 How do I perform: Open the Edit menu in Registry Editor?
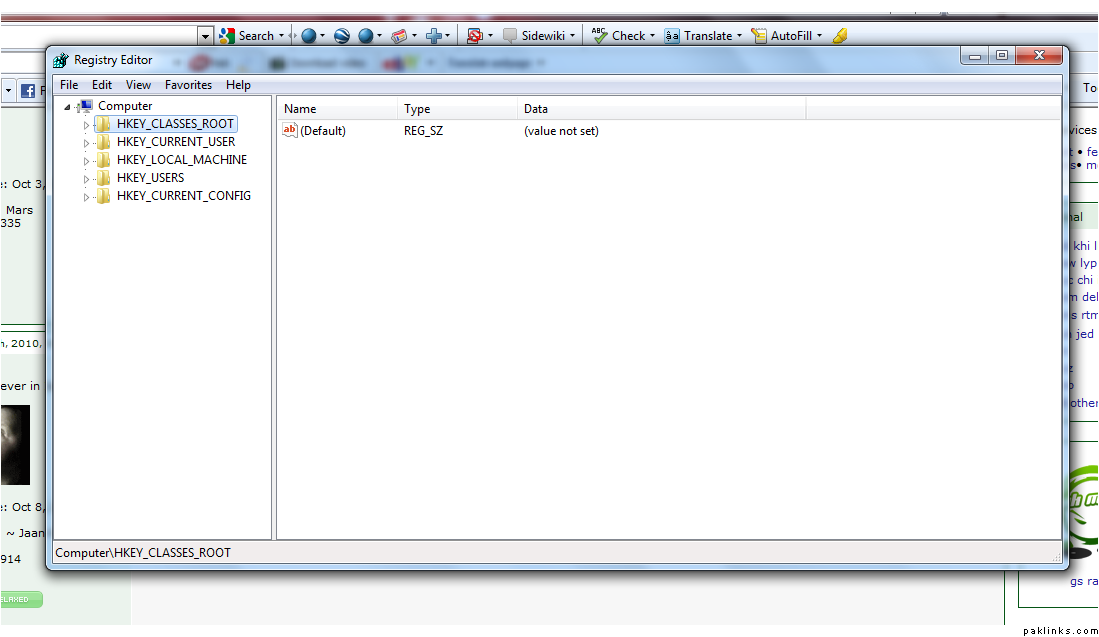coord(102,85)
